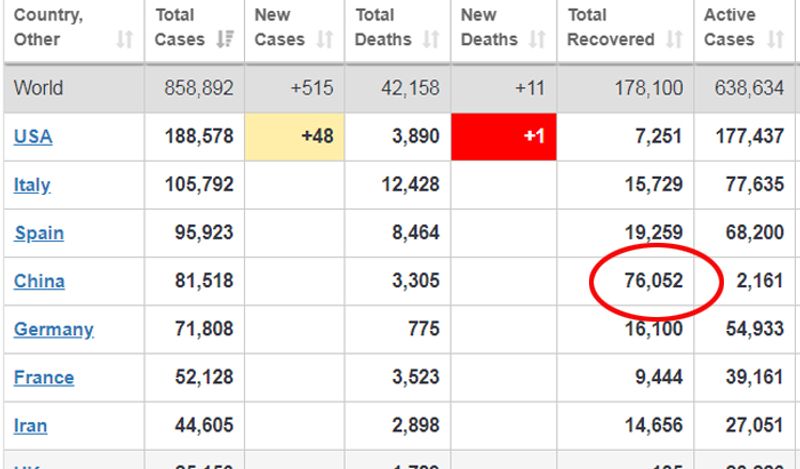800x469 pixels.
Task: Select China total cases 81,518
Action: [204, 281]
